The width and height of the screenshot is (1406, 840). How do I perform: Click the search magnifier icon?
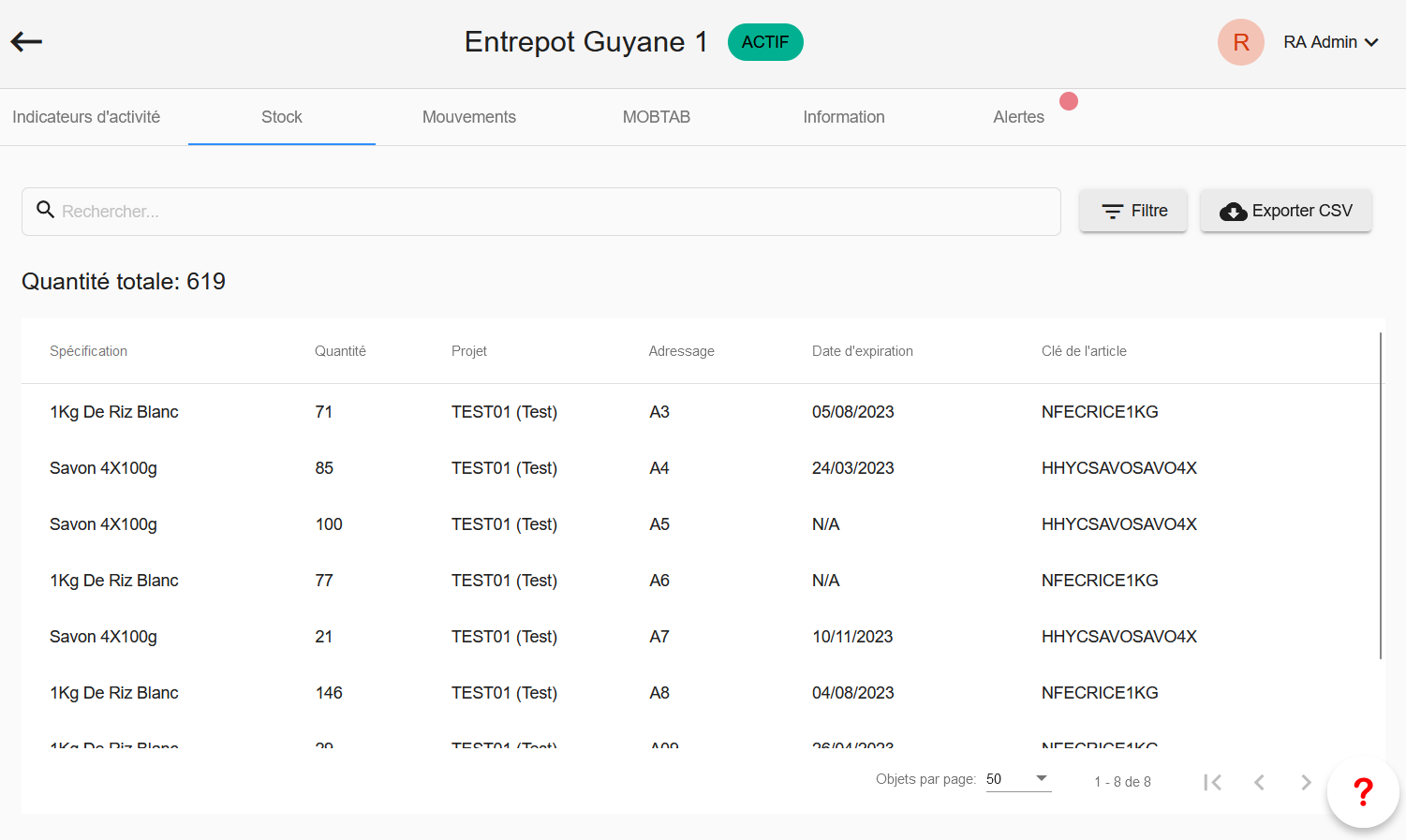pyautogui.click(x=45, y=210)
